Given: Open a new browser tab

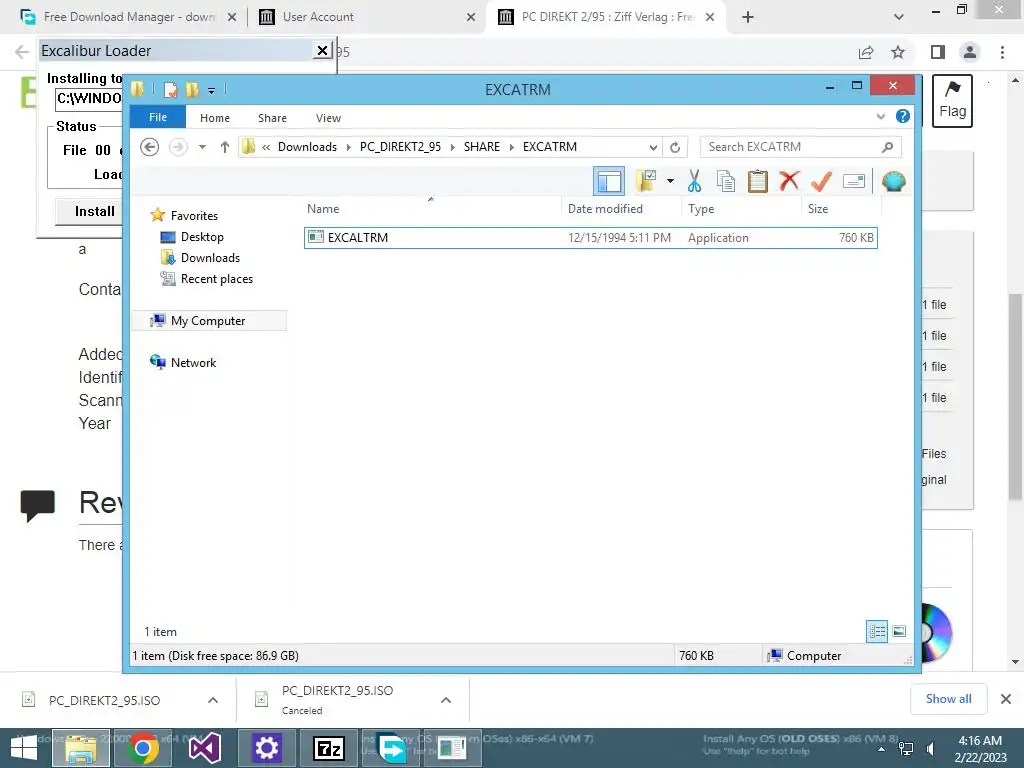Looking at the screenshot, I should coord(748,17).
